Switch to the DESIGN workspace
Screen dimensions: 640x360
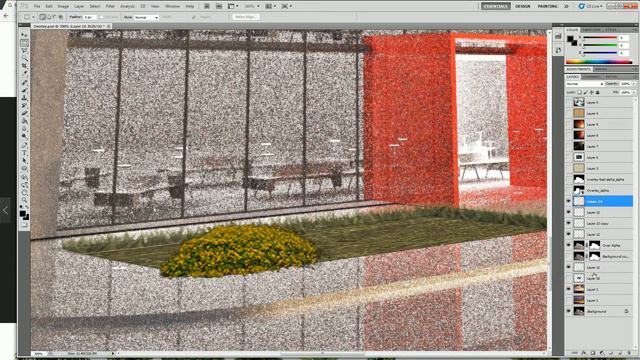[x=523, y=6]
